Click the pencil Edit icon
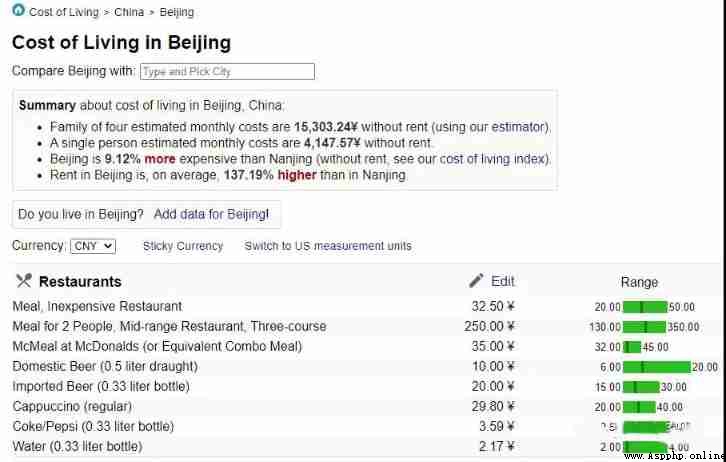This screenshot has height=462, width=726. (476, 281)
